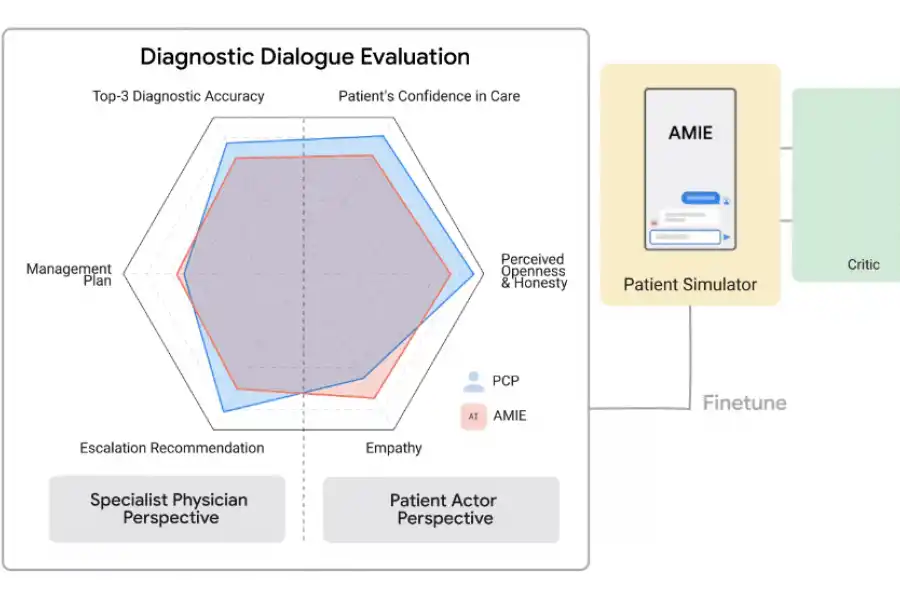Click the Finetune connector label
900x600 pixels.
744,403
